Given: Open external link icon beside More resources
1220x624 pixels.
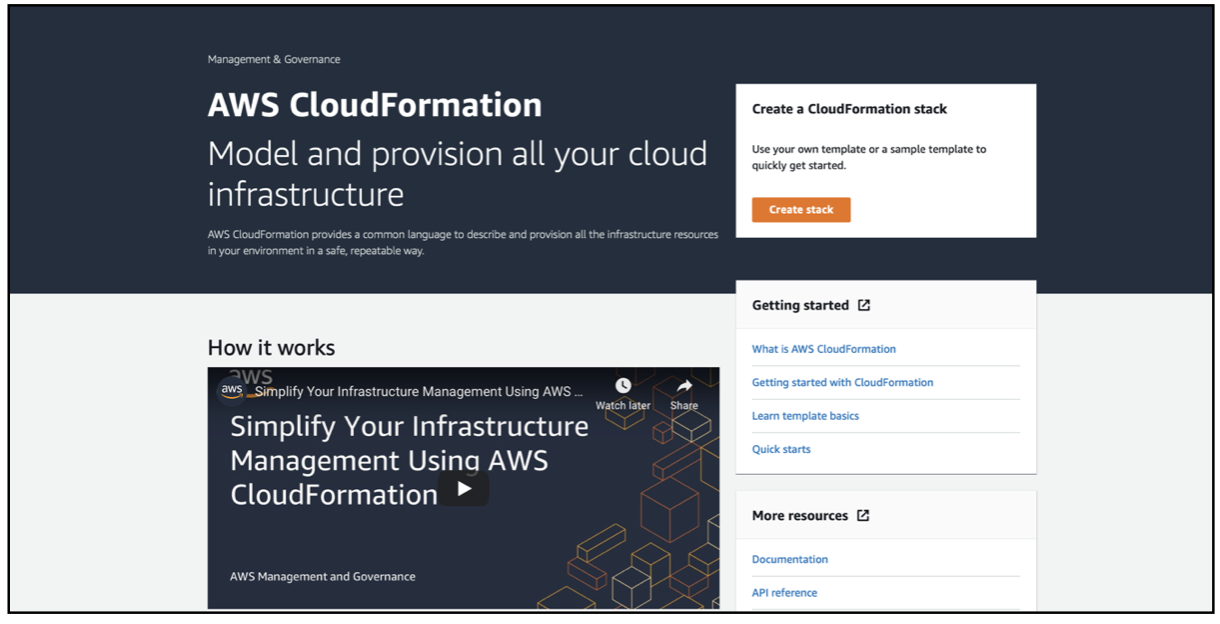Looking at the screenshot, I should pos(863,515).
